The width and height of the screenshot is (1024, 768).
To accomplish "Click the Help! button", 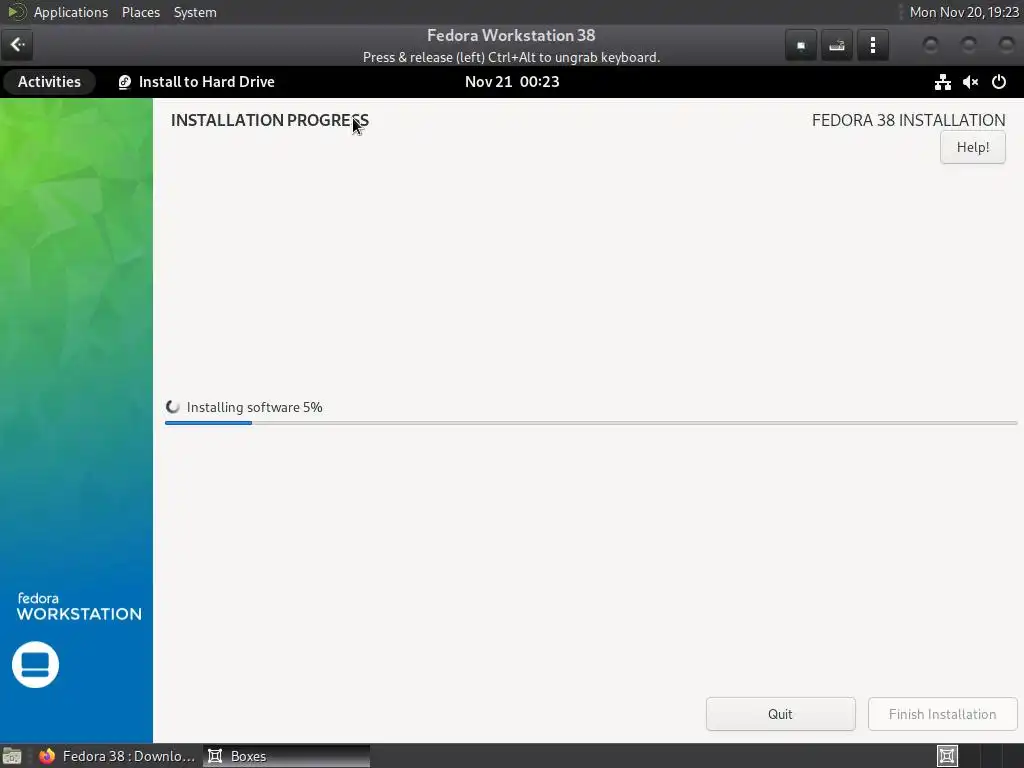I will (x=972, y=148).
